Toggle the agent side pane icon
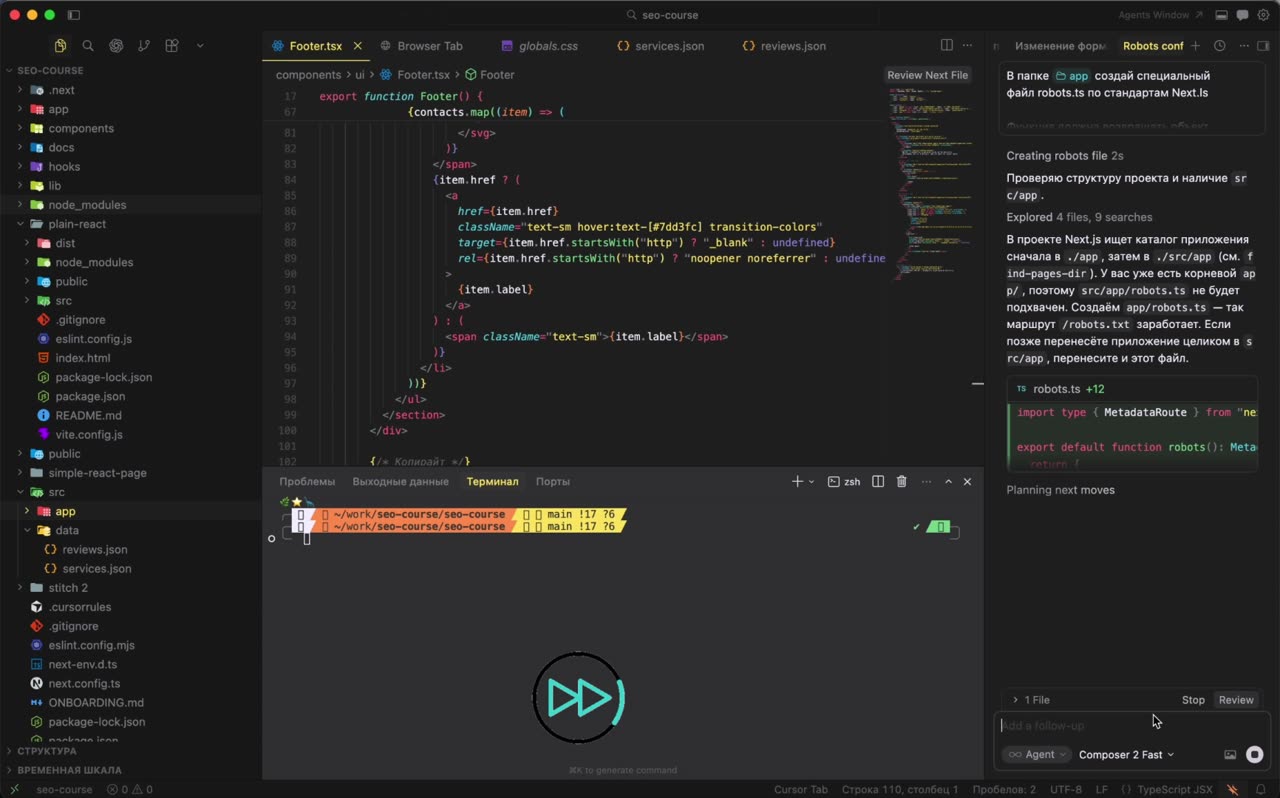Screen dimensions: 1280x798 [x=1262, y=46]
